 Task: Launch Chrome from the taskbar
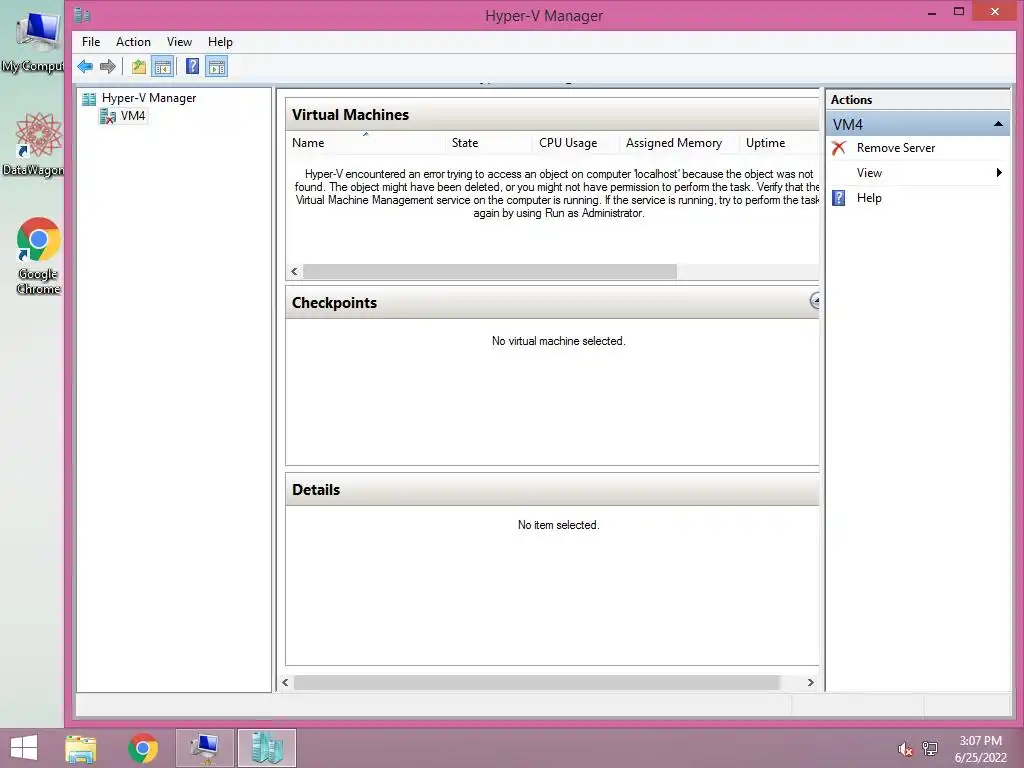(143, 748)
